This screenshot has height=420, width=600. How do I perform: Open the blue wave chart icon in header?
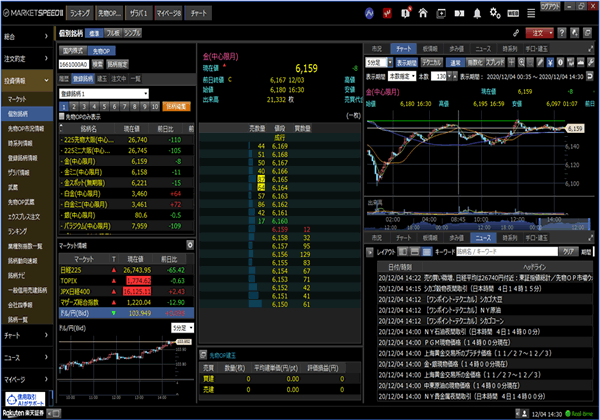369,13
